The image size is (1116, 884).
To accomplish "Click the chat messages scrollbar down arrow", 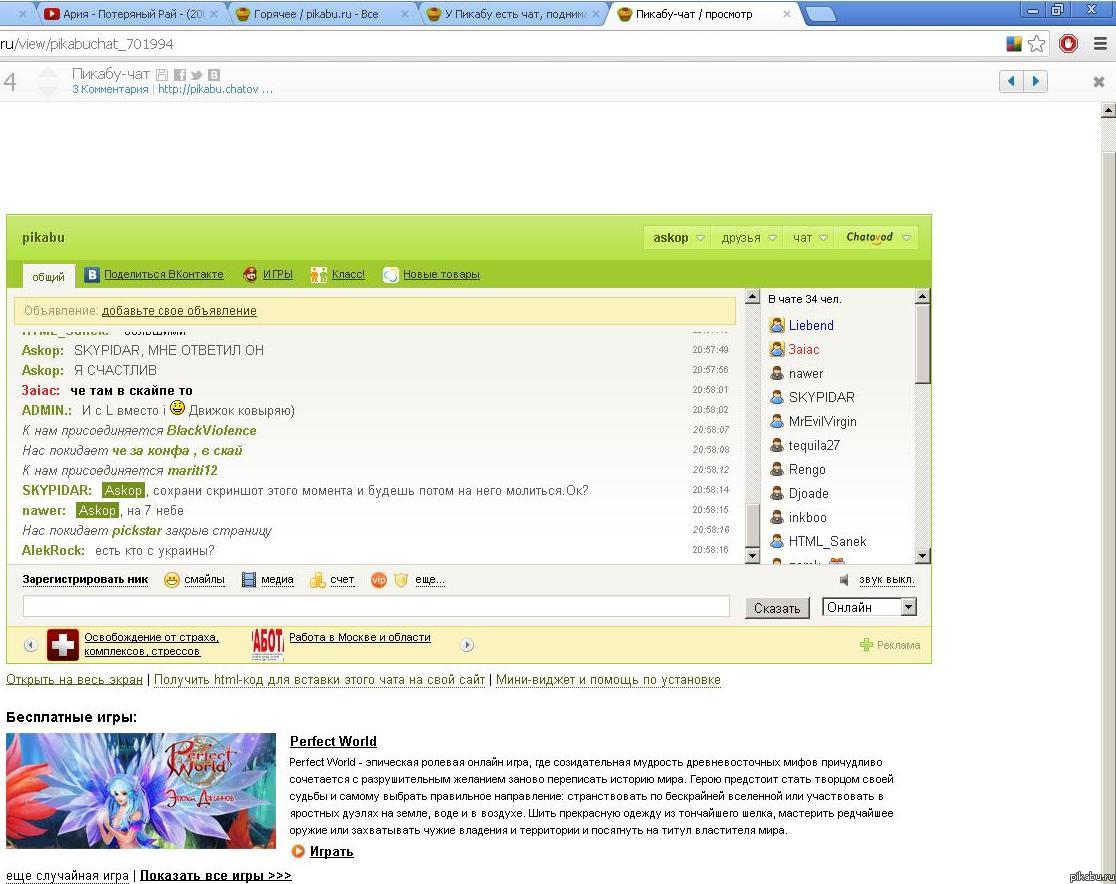I will point(752,555).
